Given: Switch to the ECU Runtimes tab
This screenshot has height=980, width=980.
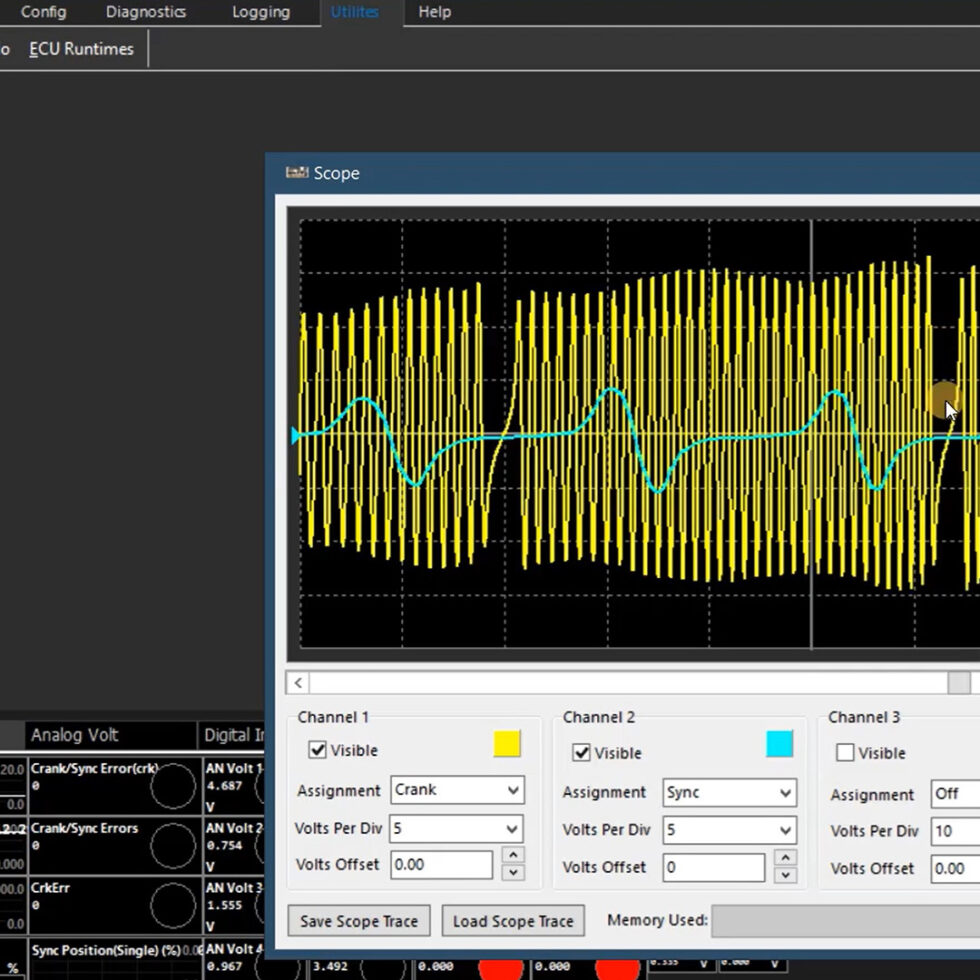Looking at the screenshot, I should [80, 48].
